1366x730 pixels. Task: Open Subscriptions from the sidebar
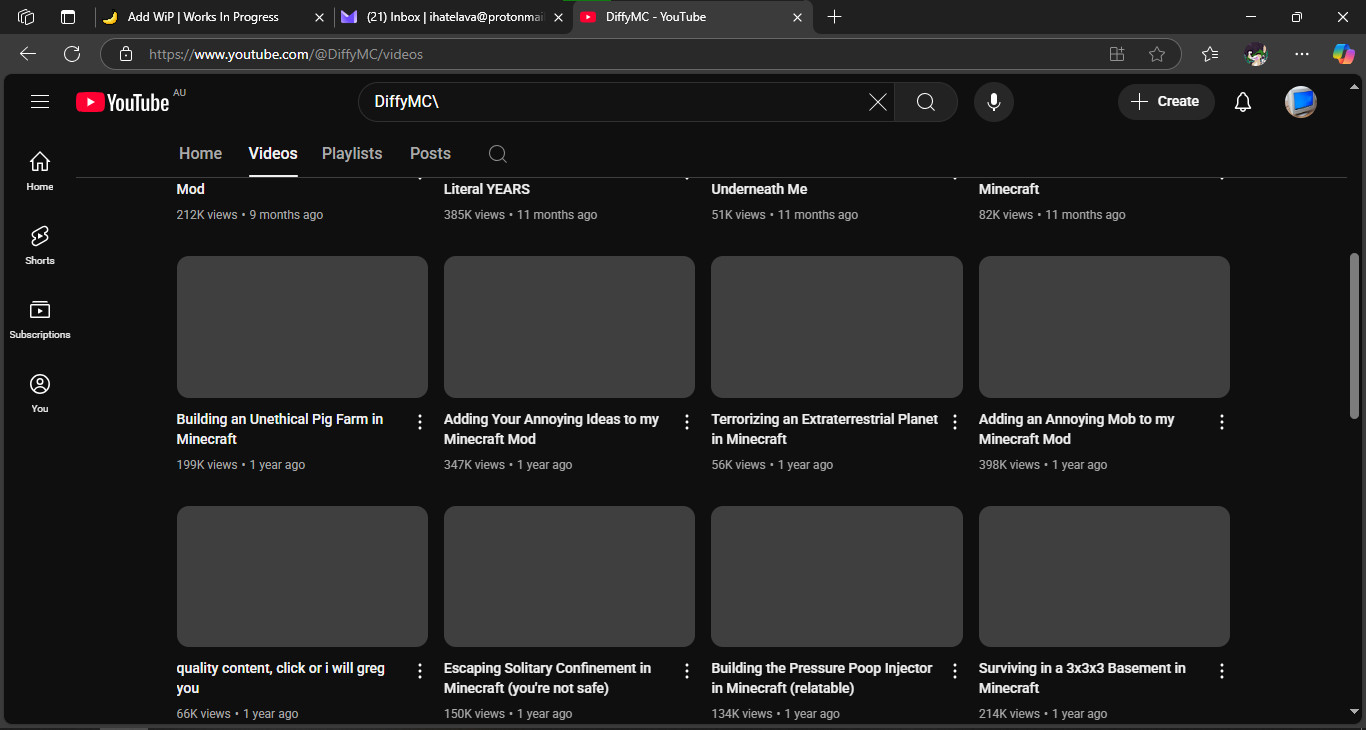pos(40,319)
